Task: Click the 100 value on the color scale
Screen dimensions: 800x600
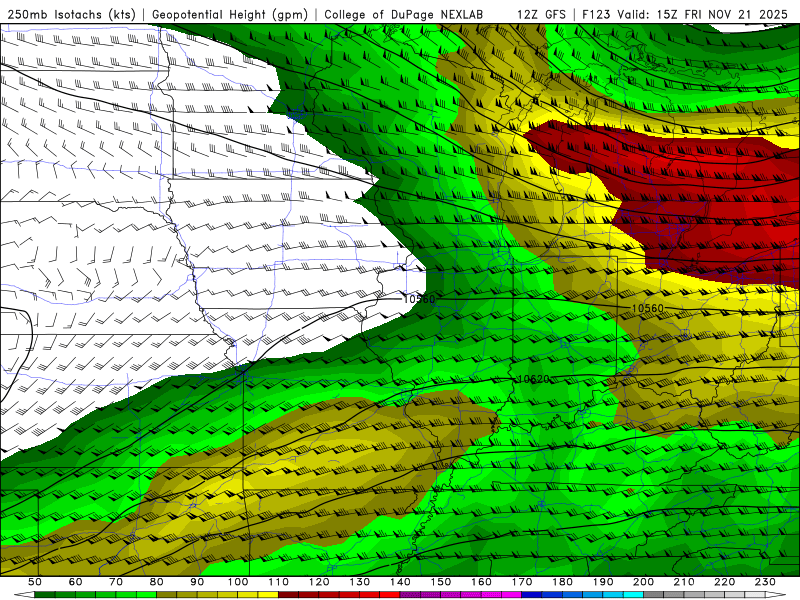Action: coord(238,582)
